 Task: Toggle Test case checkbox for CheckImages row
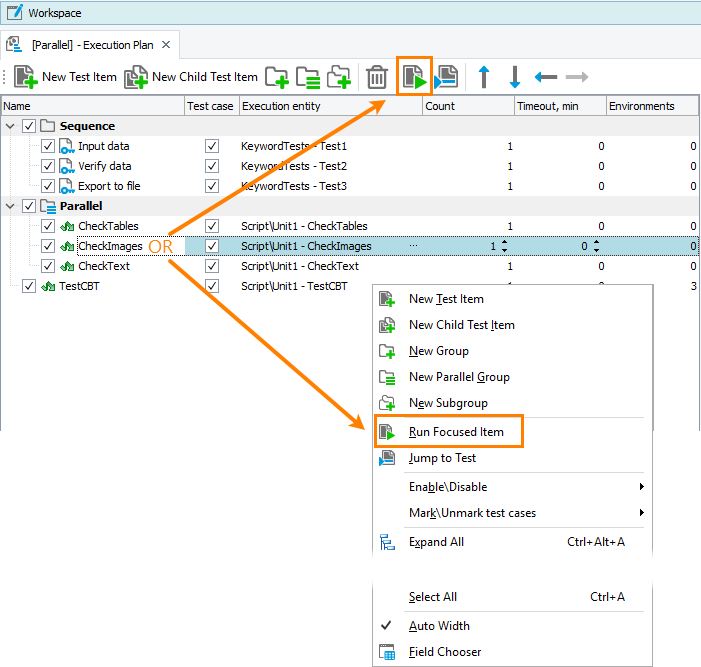point(212,246)
